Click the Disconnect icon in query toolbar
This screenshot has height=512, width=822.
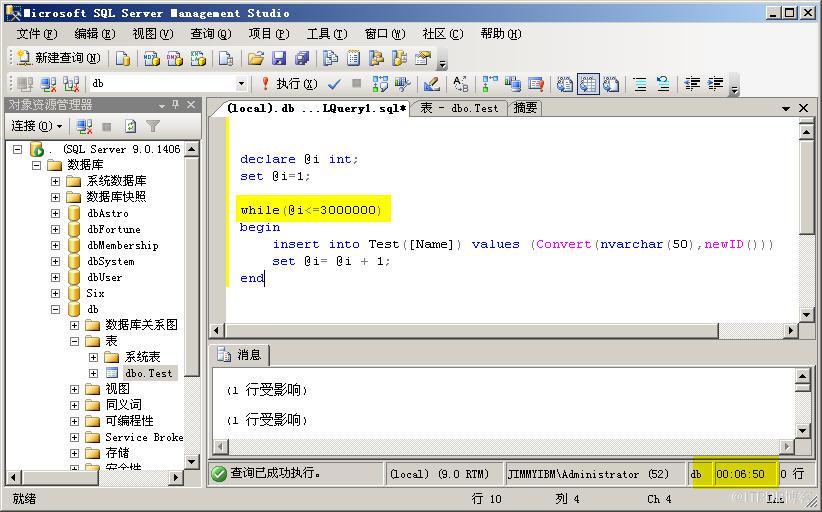[48, 84]
